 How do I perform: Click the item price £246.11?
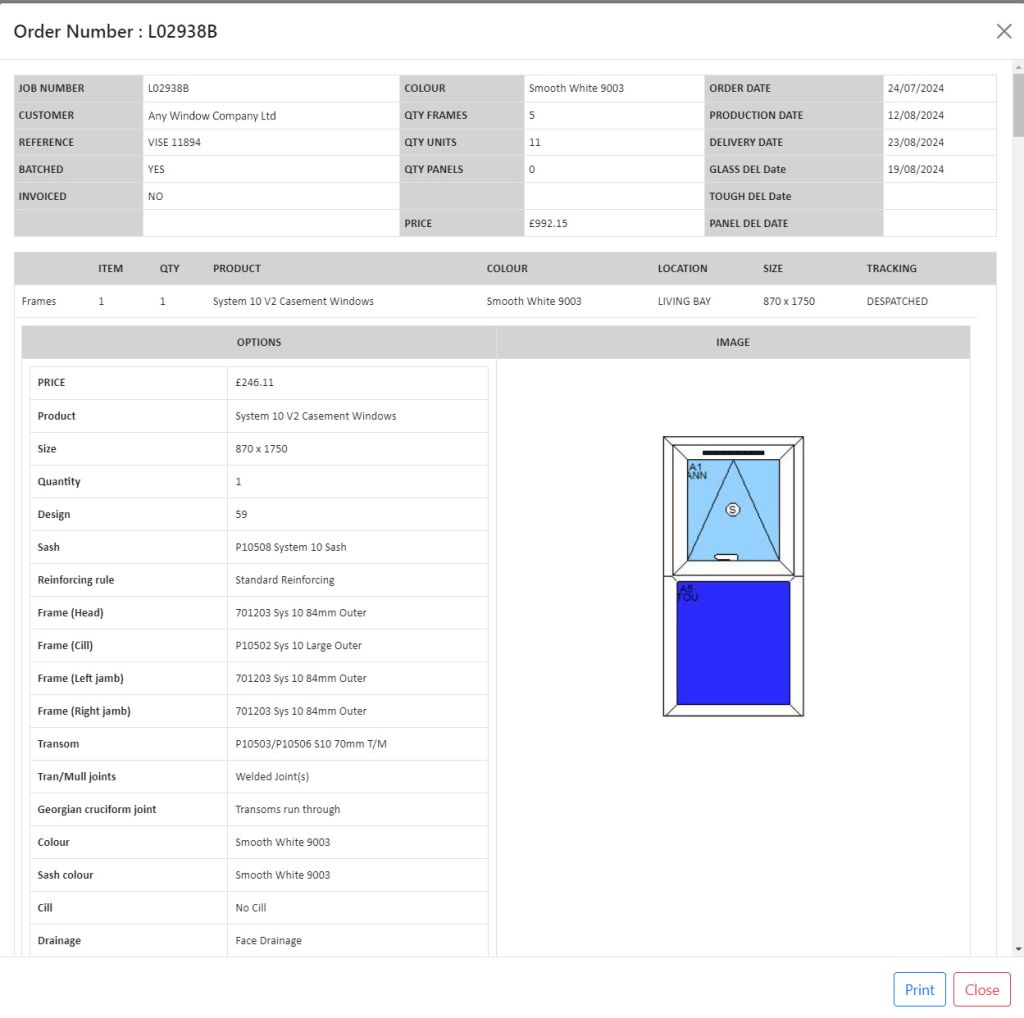point(254,383)
